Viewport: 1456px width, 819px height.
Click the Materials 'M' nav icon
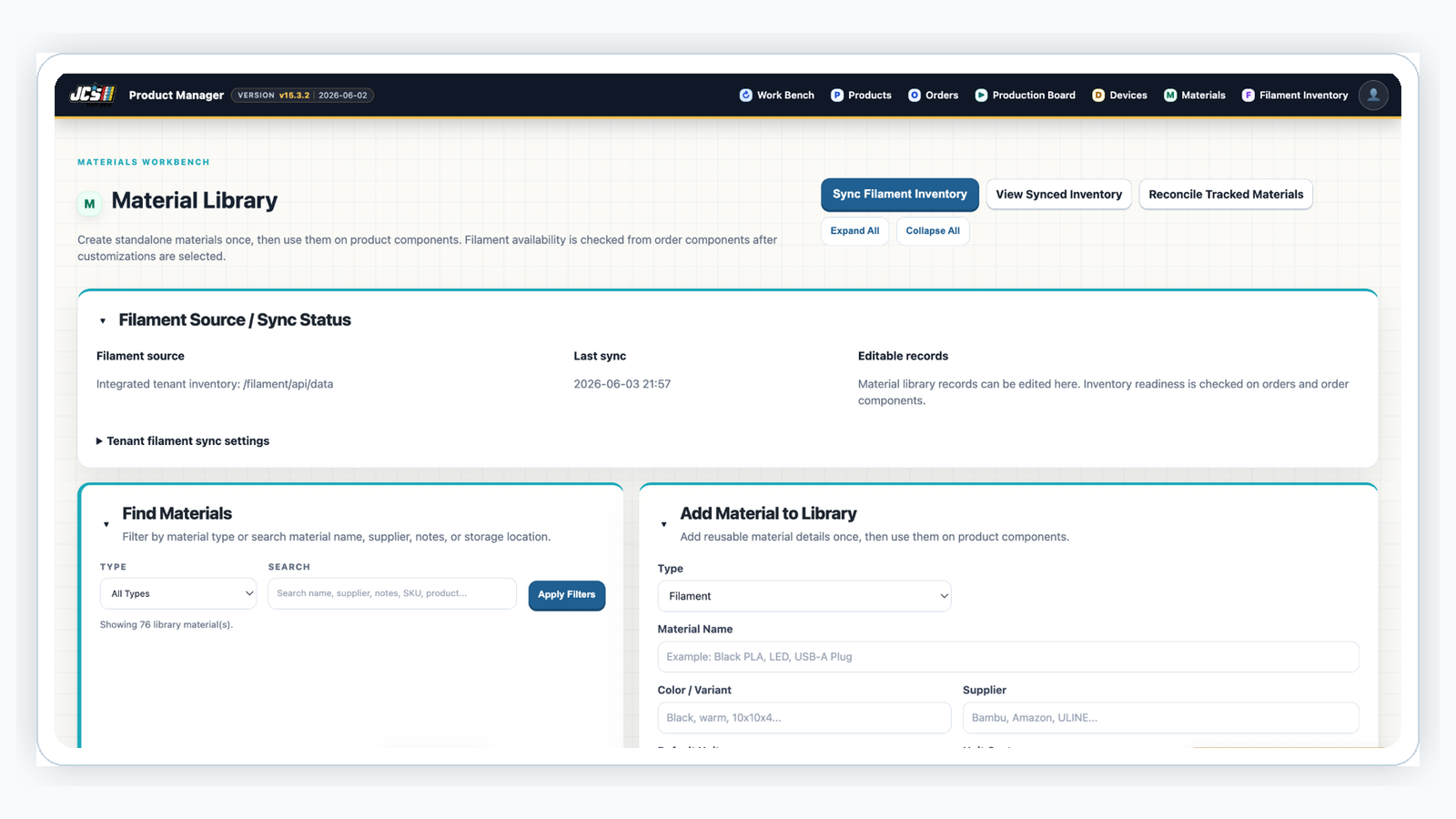(1170, 95)
